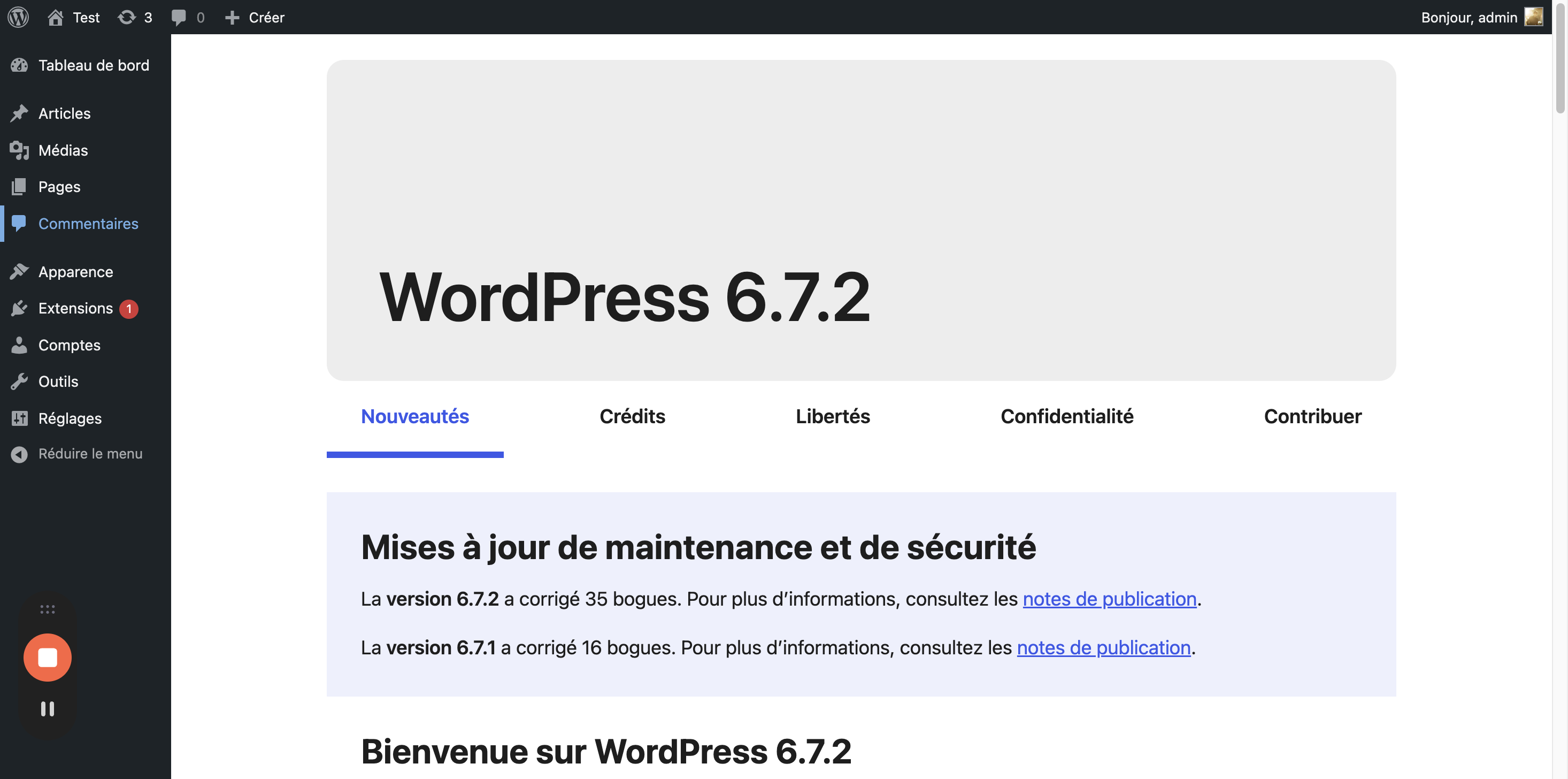1568x779 pixels.
Task: Open the Outils wrench icon
Action: [19, 382]
